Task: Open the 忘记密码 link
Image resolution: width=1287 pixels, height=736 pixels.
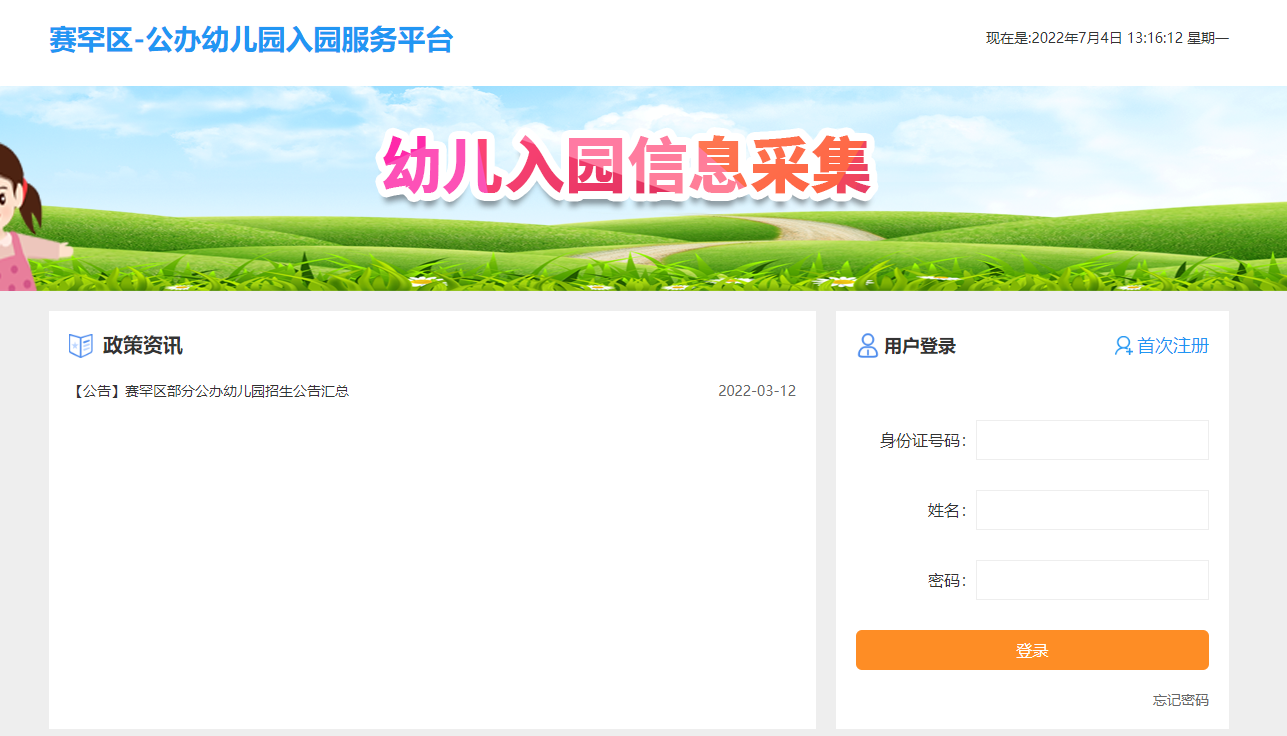Action: (1181, 700)
